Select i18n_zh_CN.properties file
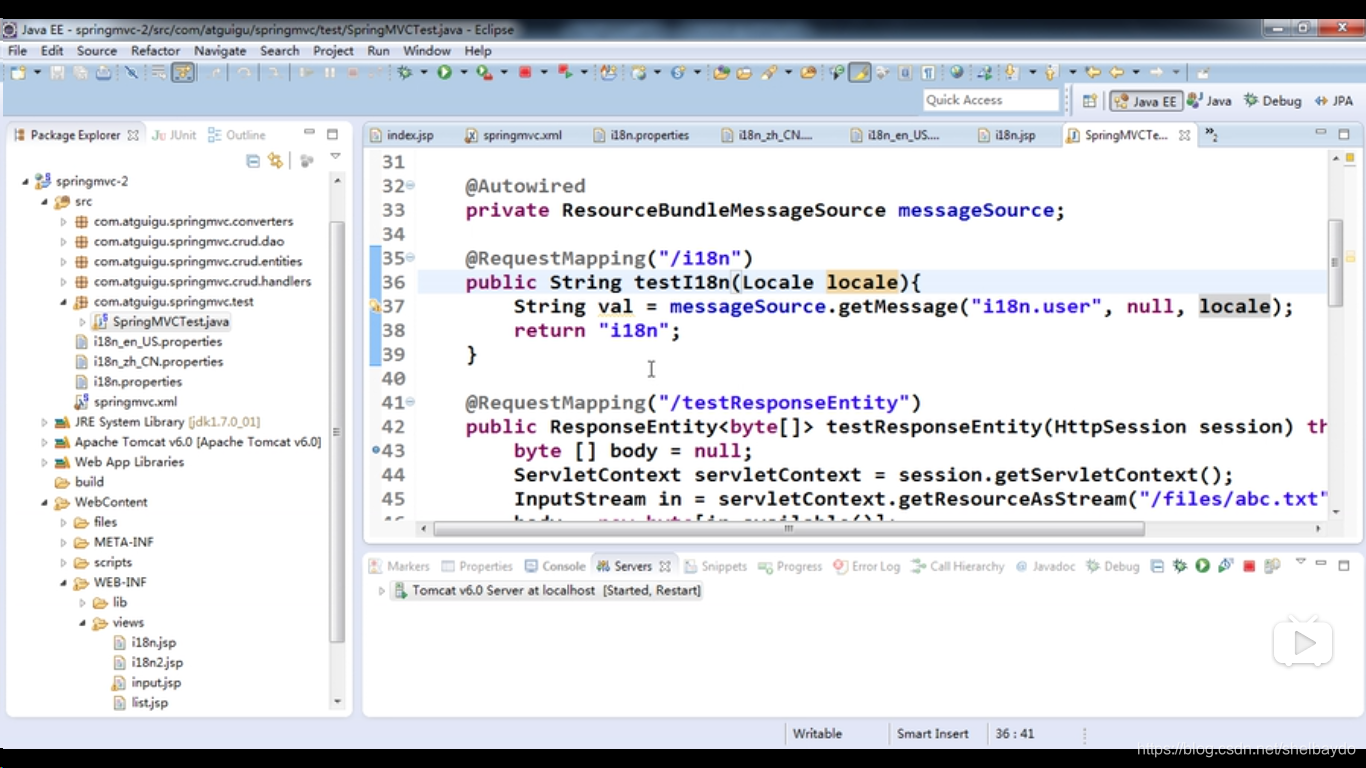 149,362
